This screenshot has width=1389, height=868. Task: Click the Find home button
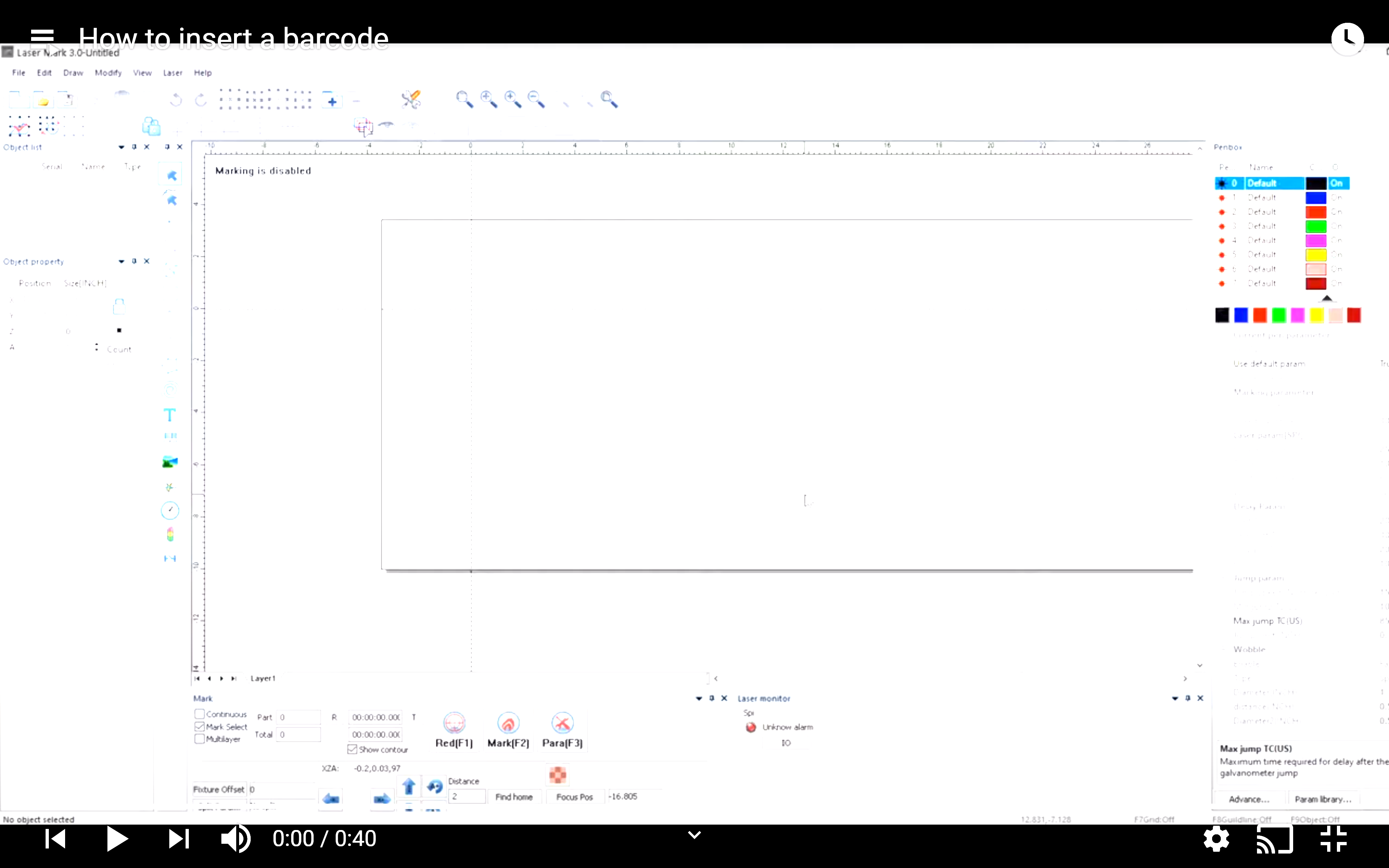[514, 797]
